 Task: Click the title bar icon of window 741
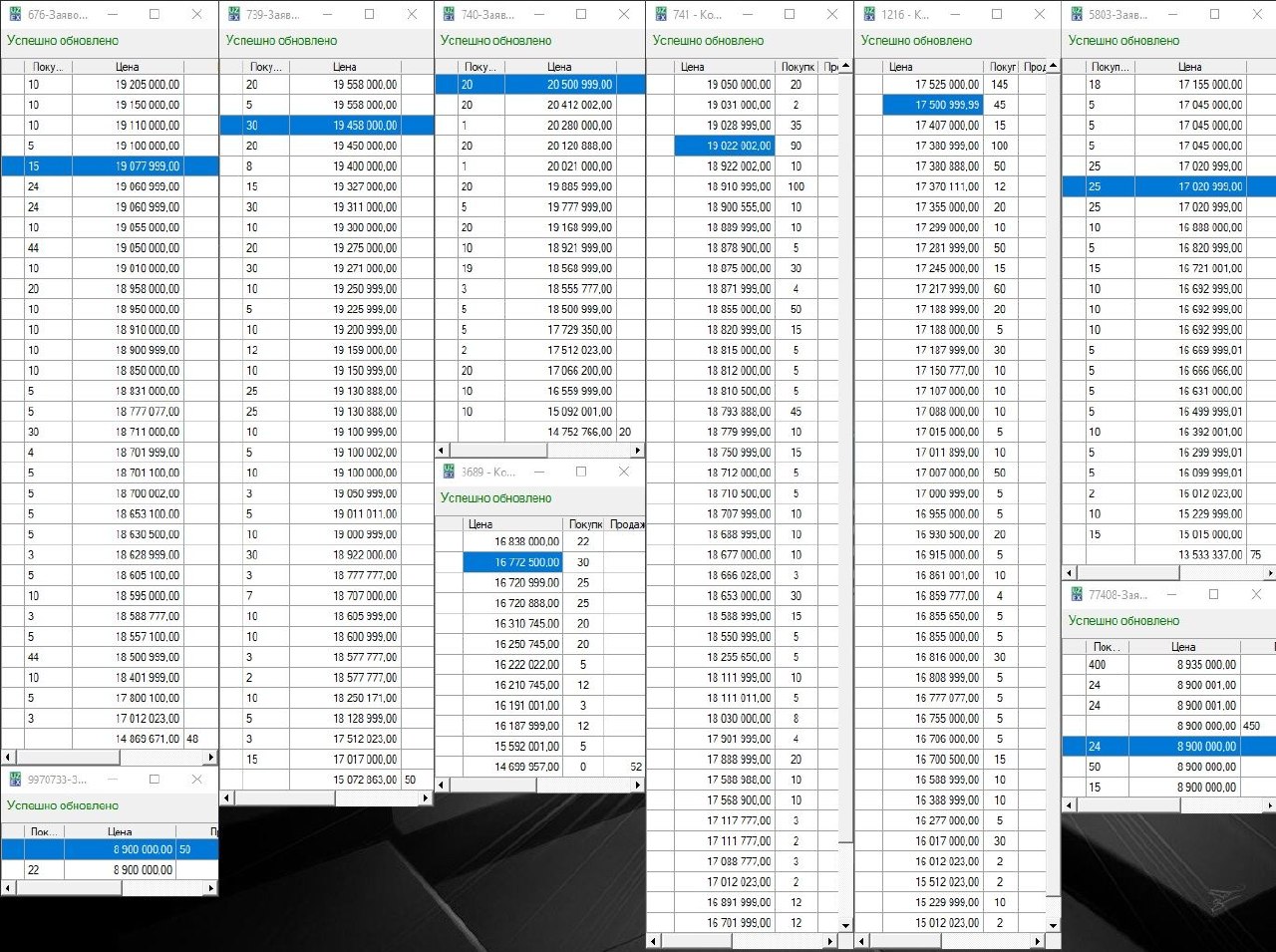(x=660, y=15)
